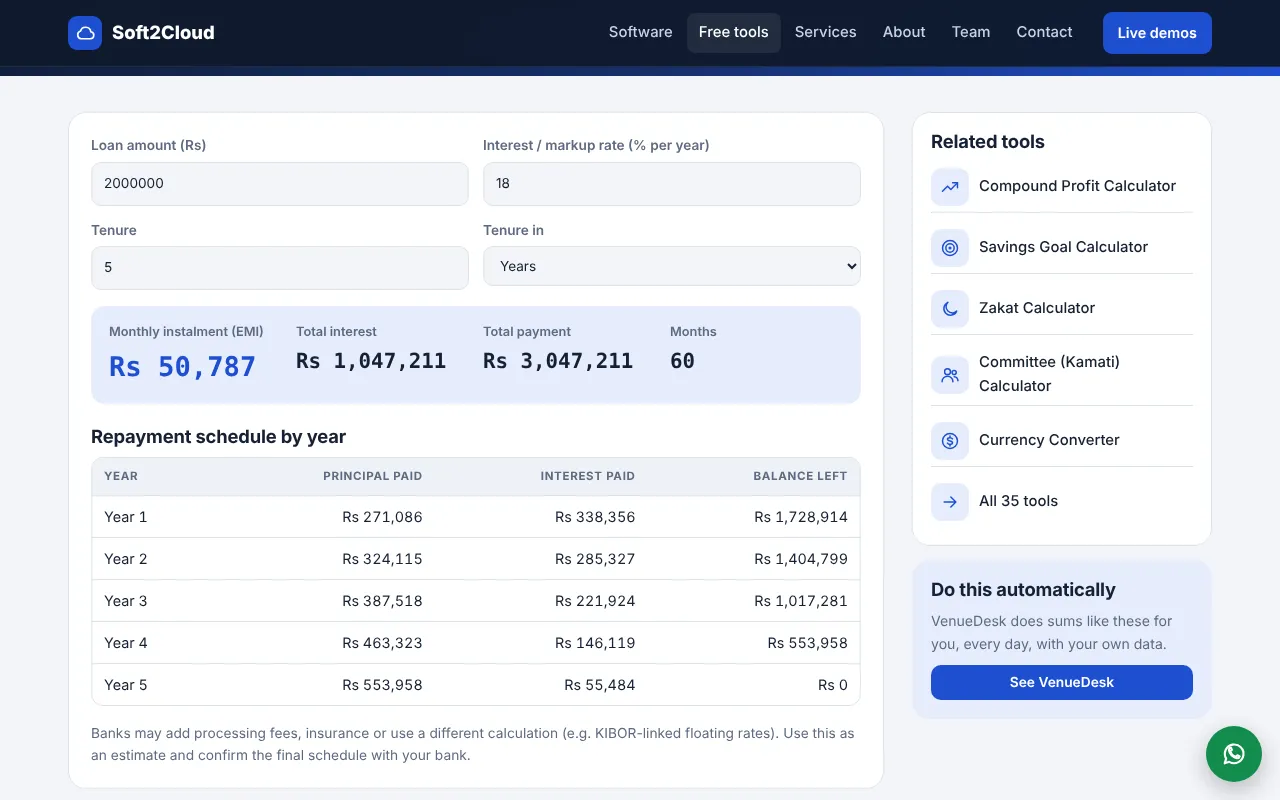Click the Currency Converter dollar icon
Image resolution: width=1280 pixels, height=800 pixels.
(950, 440)
